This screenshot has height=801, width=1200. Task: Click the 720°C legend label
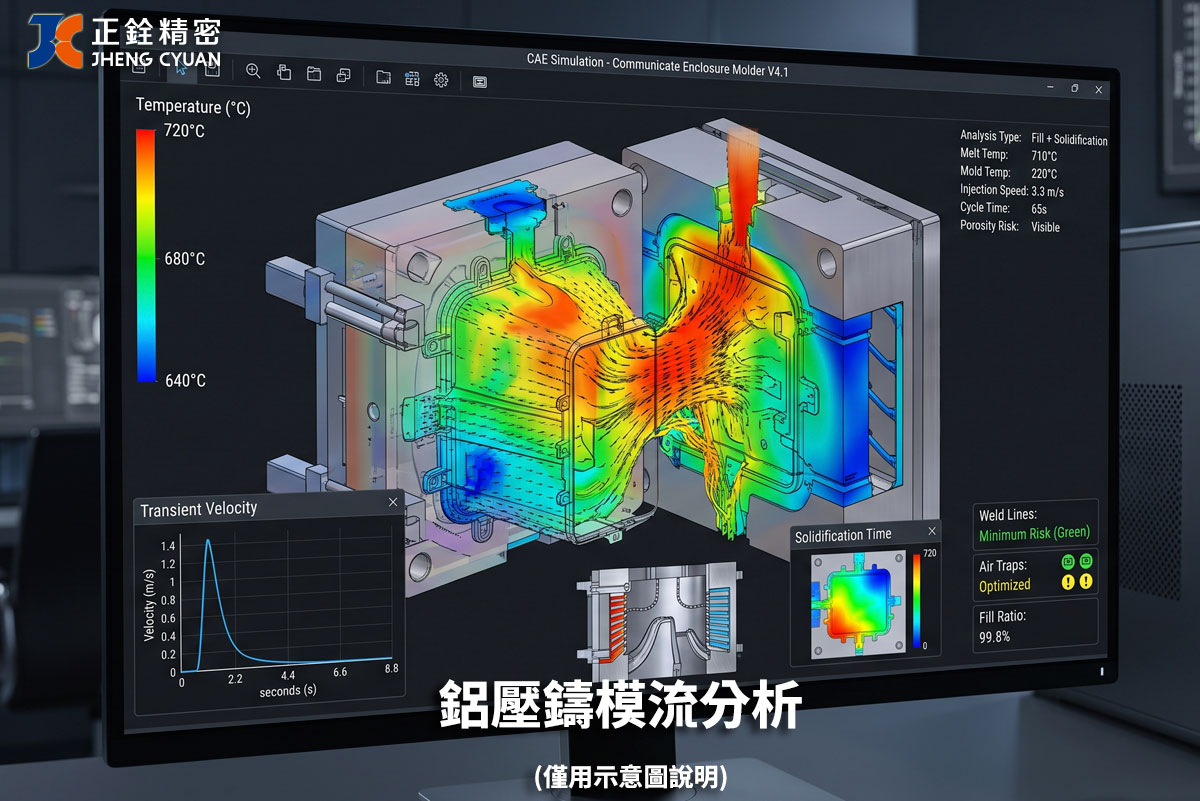[x=184, y=131]
